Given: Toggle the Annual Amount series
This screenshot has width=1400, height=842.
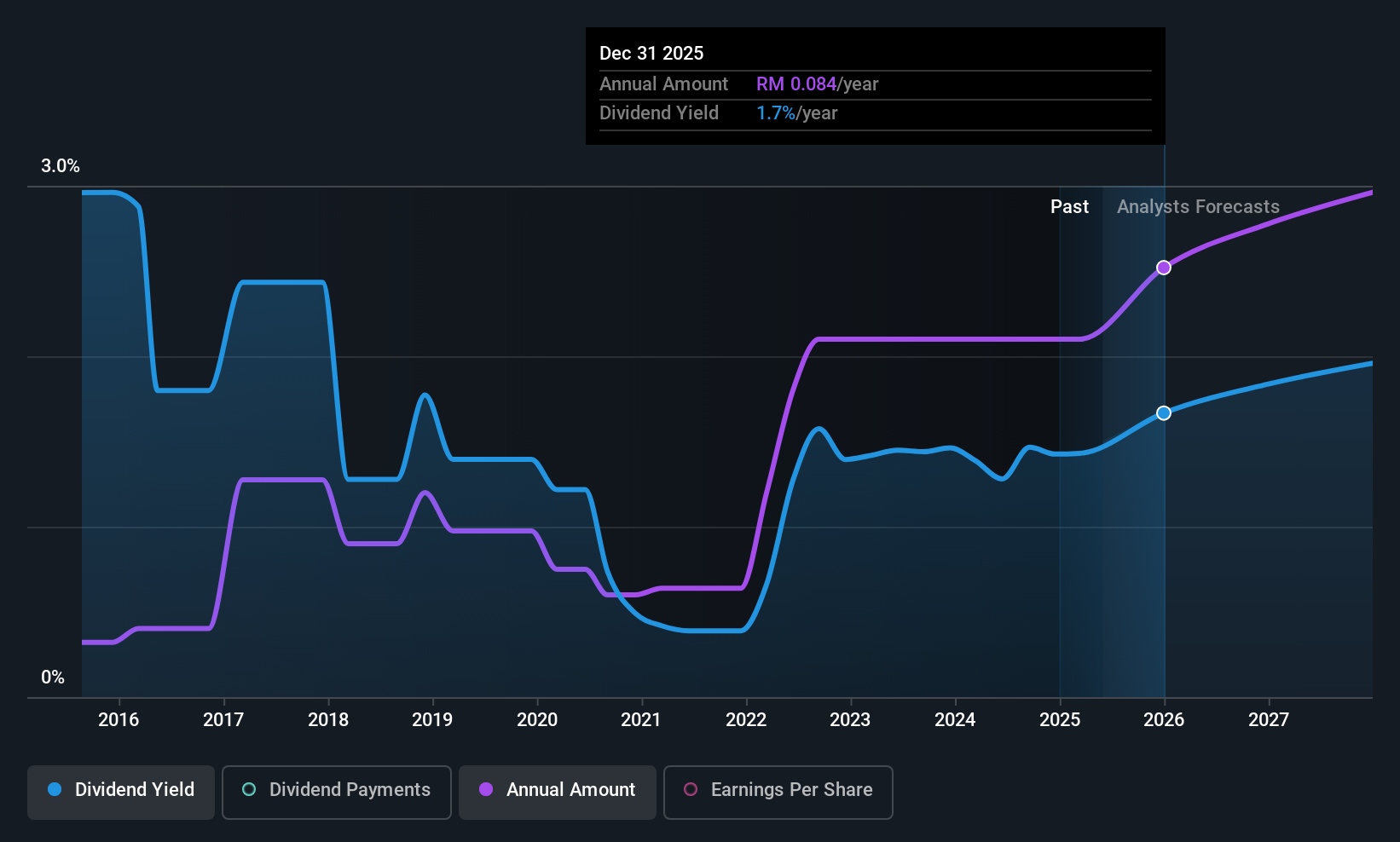Looking at the screenshot, I should [558, 793].
